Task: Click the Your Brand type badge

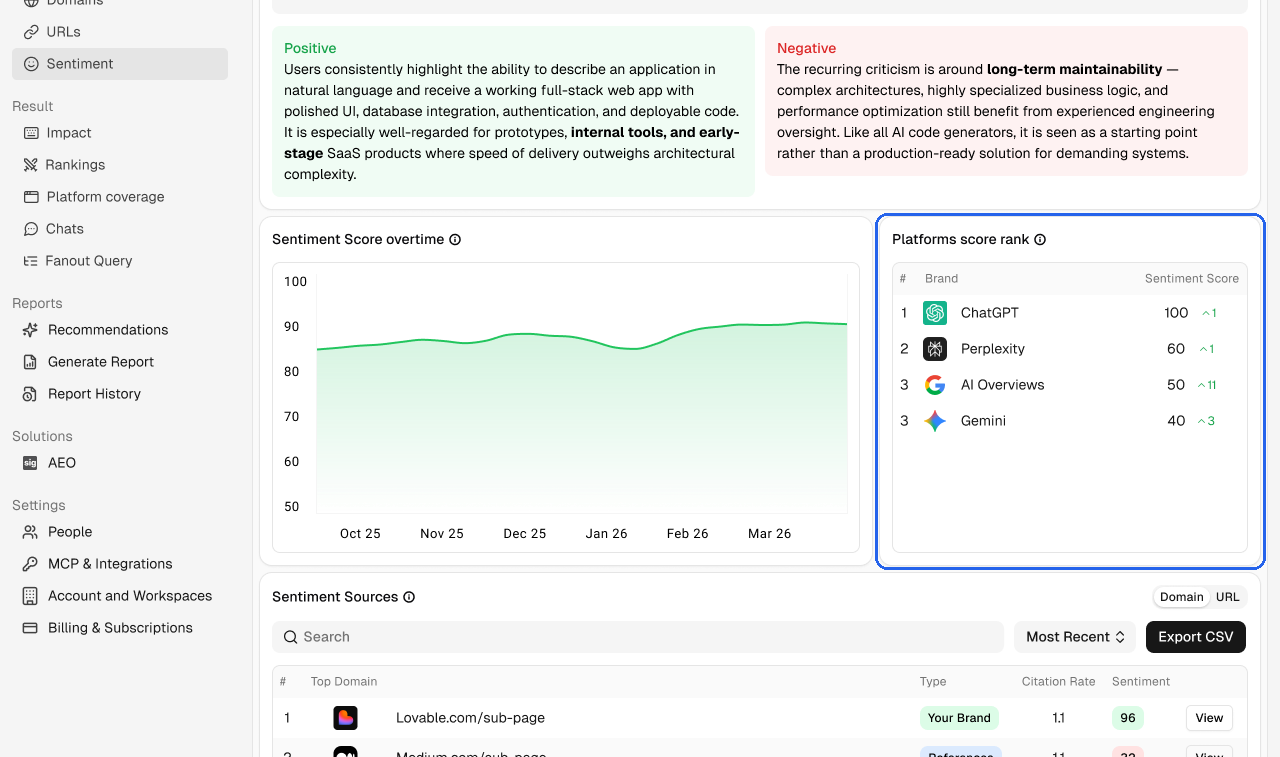Action: click(x=959, y=718)
